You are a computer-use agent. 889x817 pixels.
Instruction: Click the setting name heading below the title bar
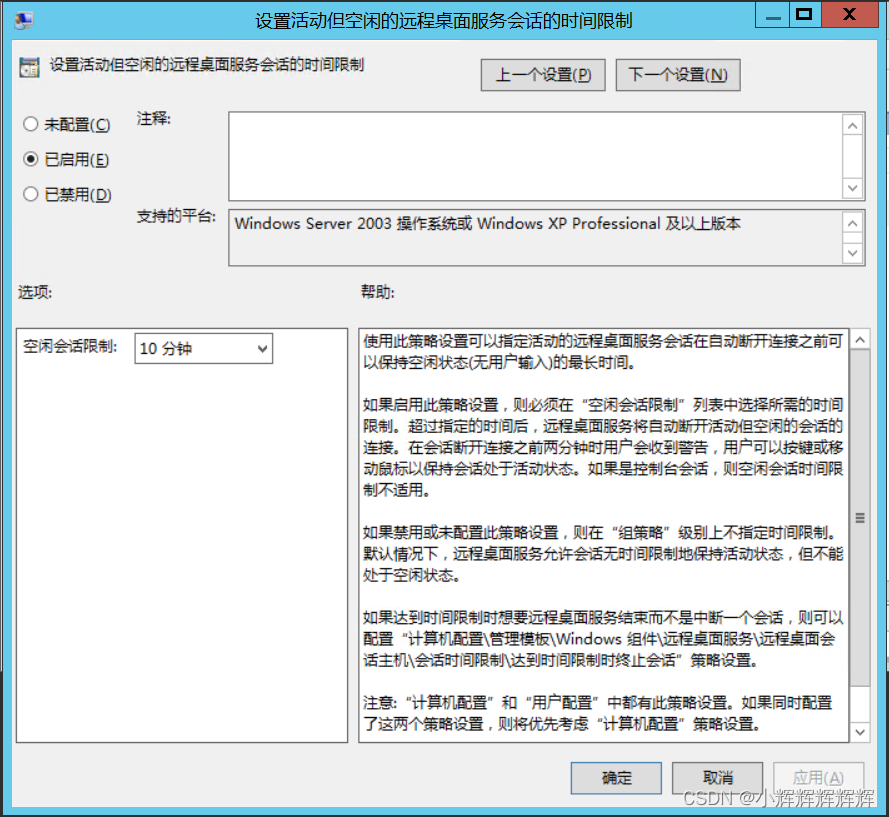[207, 65]
